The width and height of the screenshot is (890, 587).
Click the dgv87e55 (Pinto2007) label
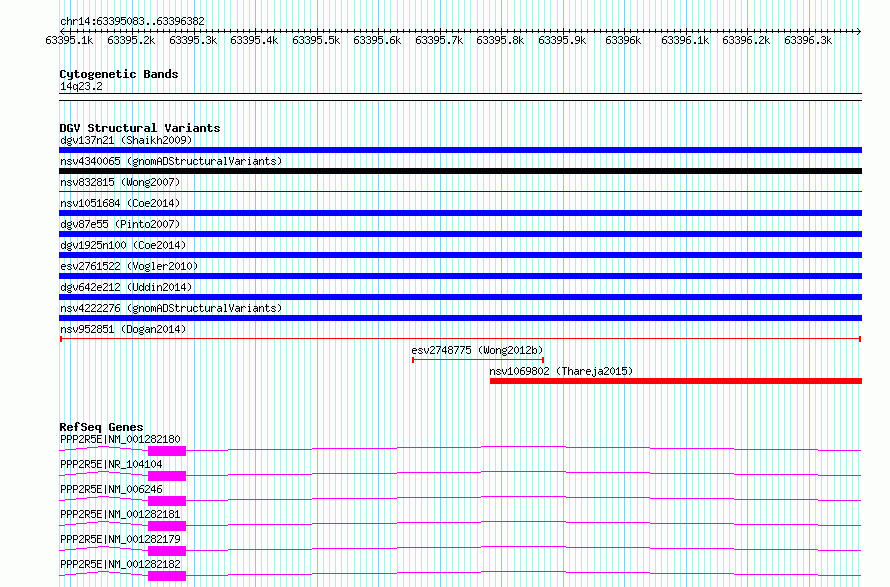click(120, 224)
